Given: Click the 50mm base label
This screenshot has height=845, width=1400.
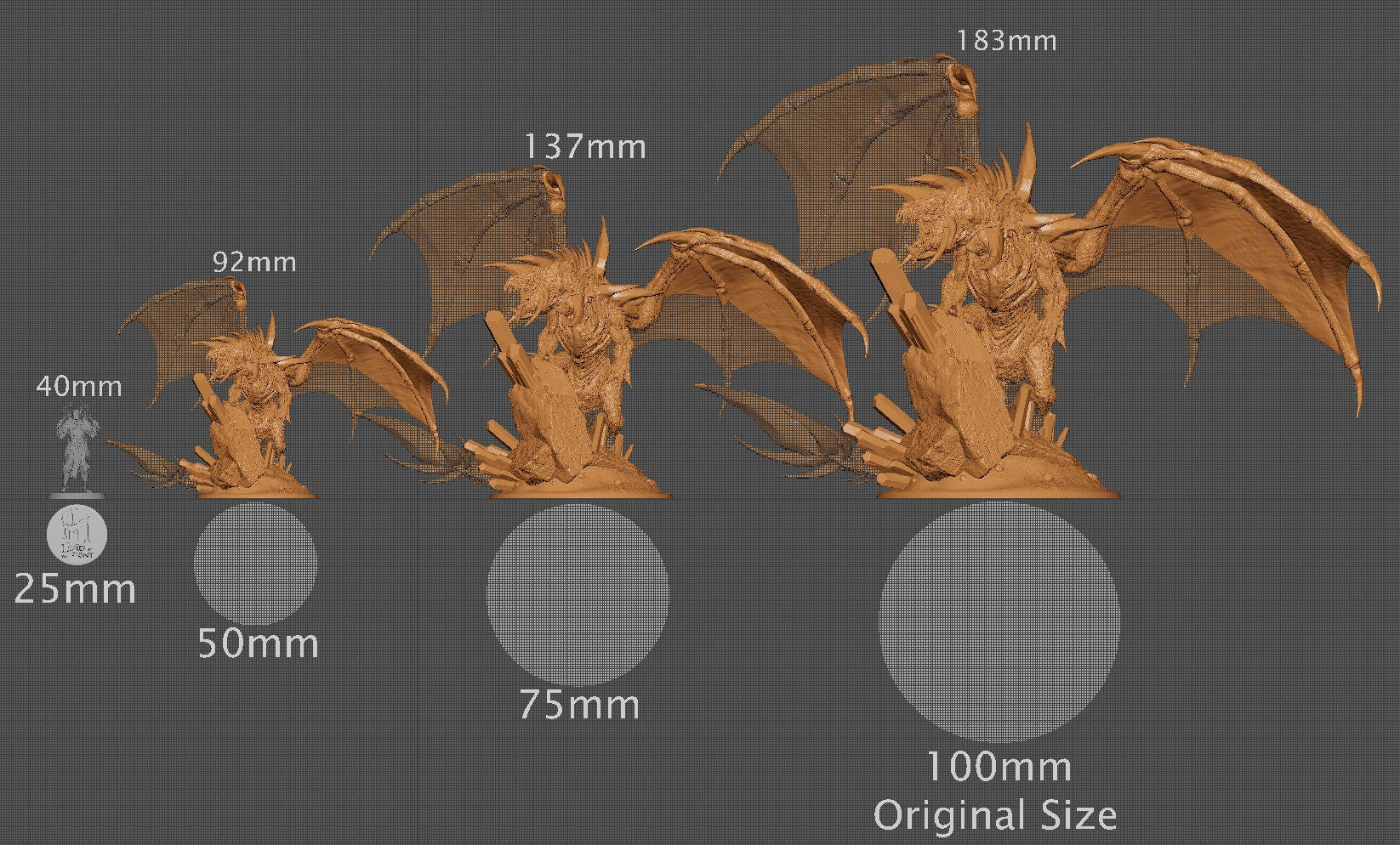Looking at the screenshot, I should 259,643.
